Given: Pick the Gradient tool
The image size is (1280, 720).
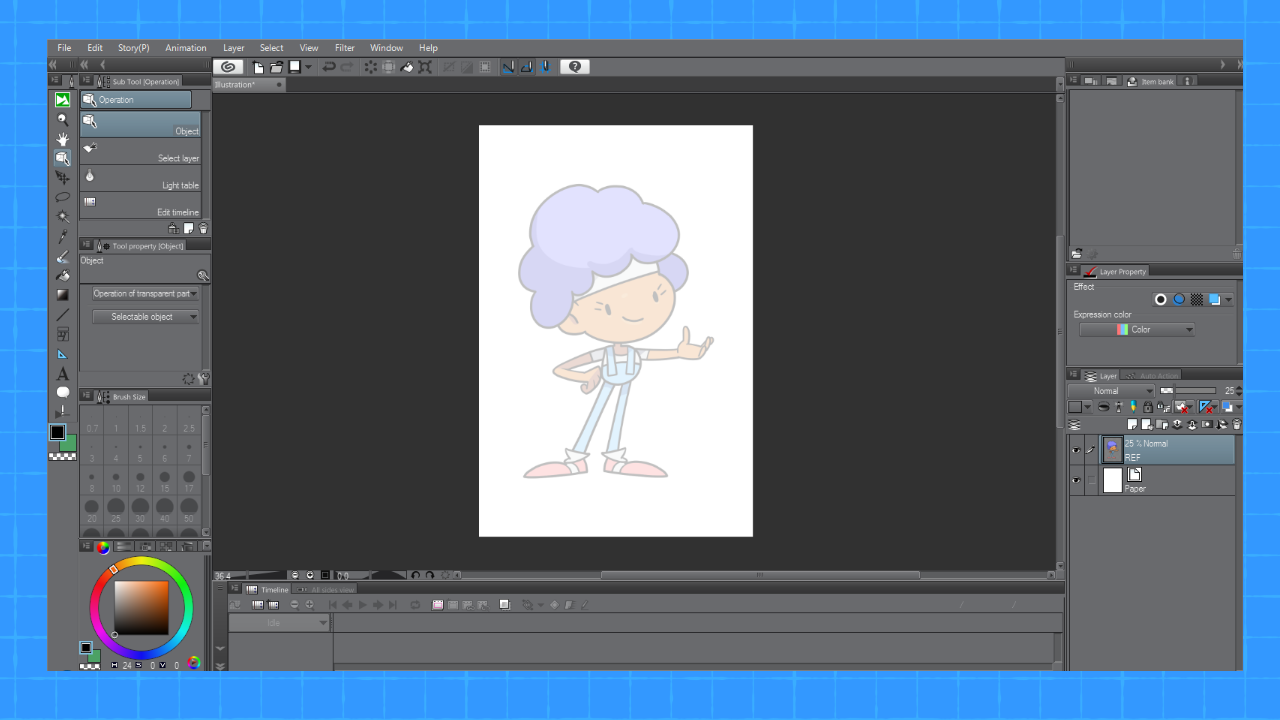Looking at the screenshot, I should coord(63,295).
